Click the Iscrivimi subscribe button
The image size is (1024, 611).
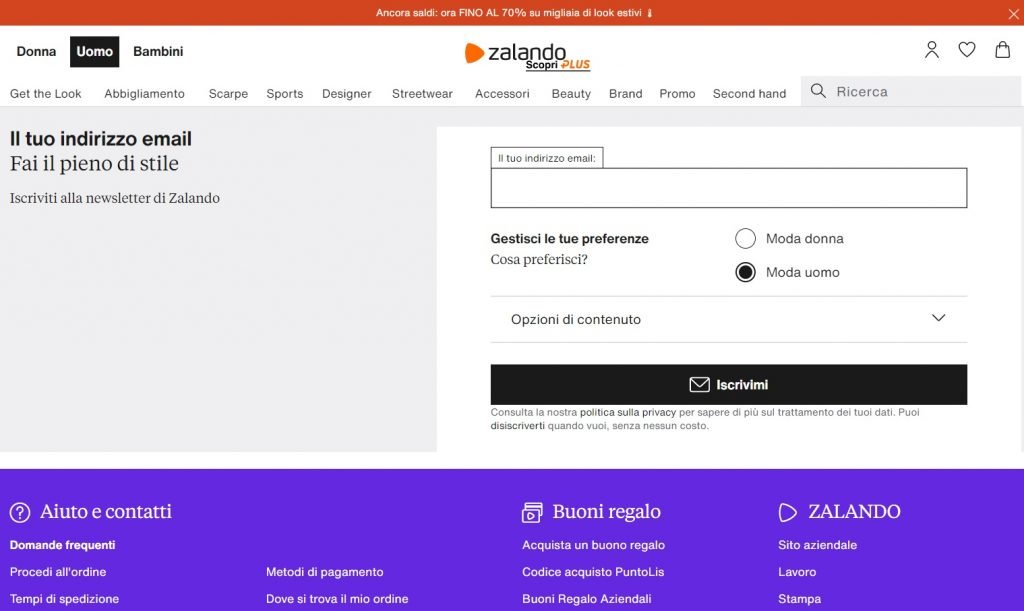coord(729,384)
